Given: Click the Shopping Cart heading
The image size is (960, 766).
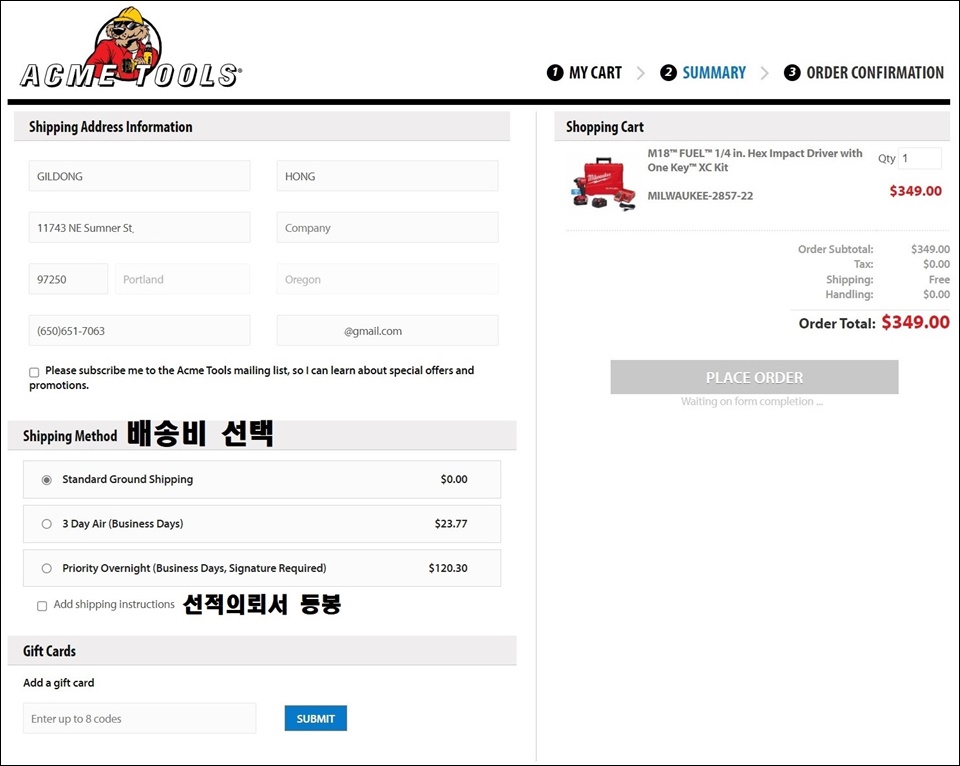Looking at the screenshot, I should pos(605,127).
